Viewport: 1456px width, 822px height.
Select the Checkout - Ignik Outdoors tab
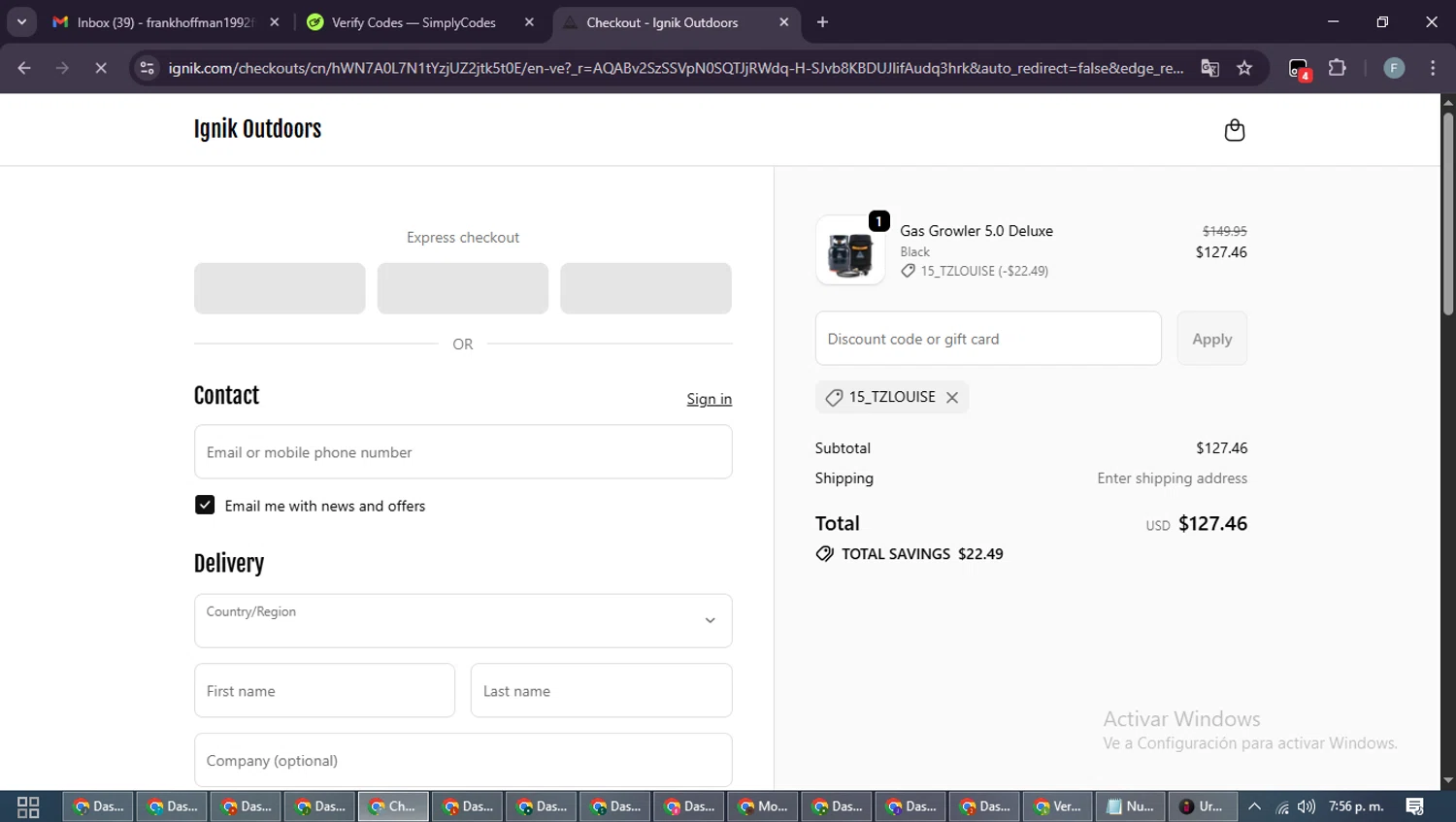pyautogui.click(x=662, y=22)
